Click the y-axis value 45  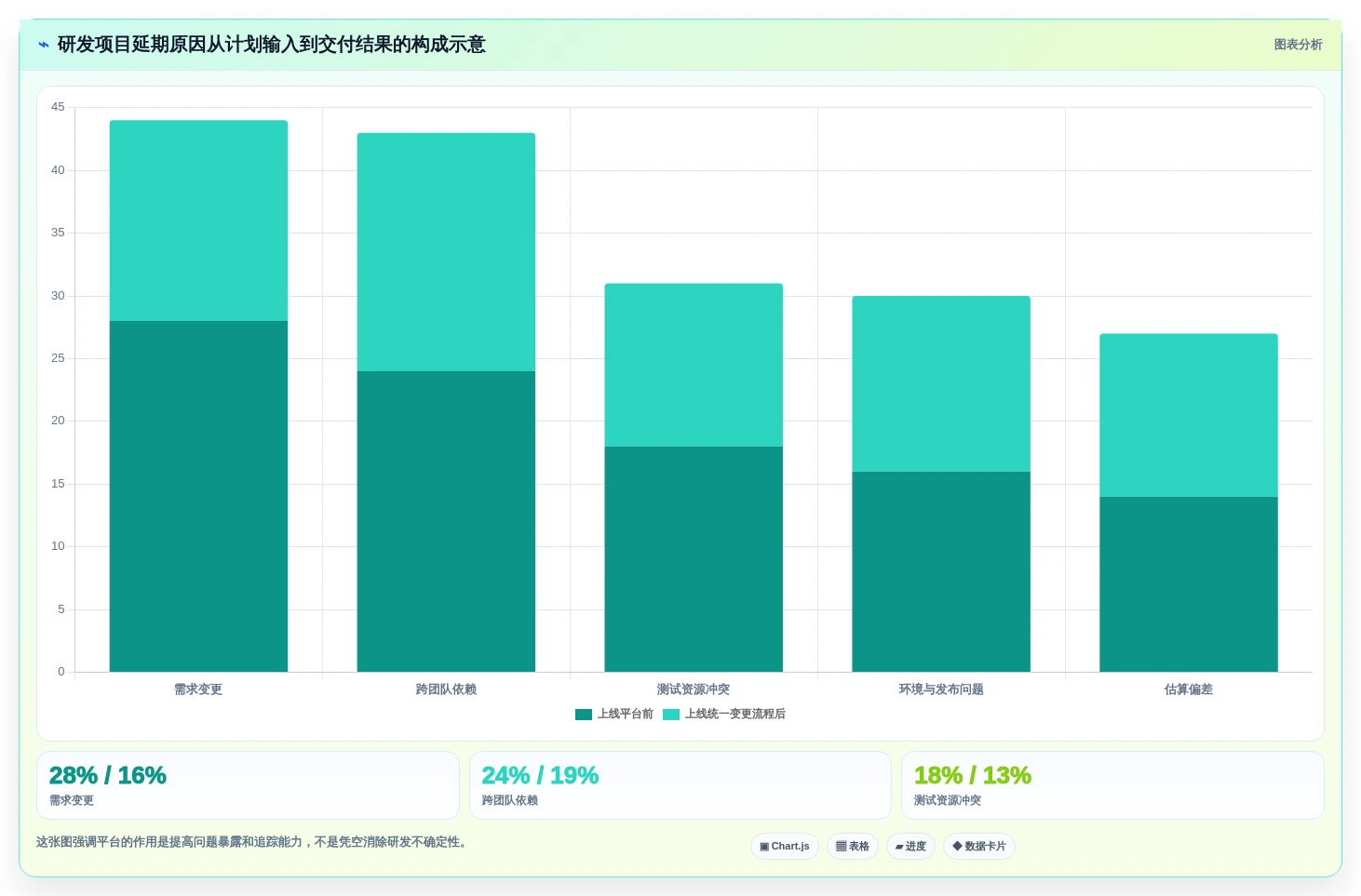(x=58, y=107)
